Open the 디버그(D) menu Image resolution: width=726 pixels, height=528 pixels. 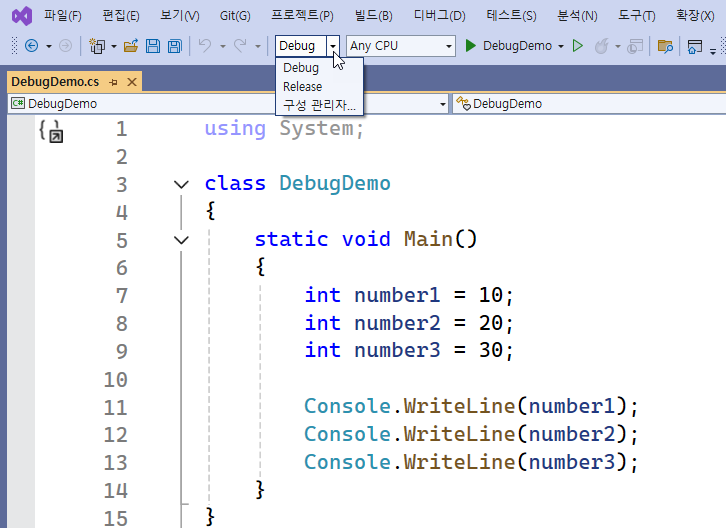click(439, 16)
